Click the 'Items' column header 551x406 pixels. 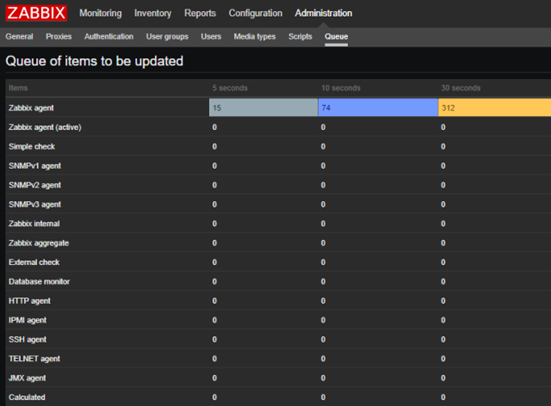click(18, 88)
